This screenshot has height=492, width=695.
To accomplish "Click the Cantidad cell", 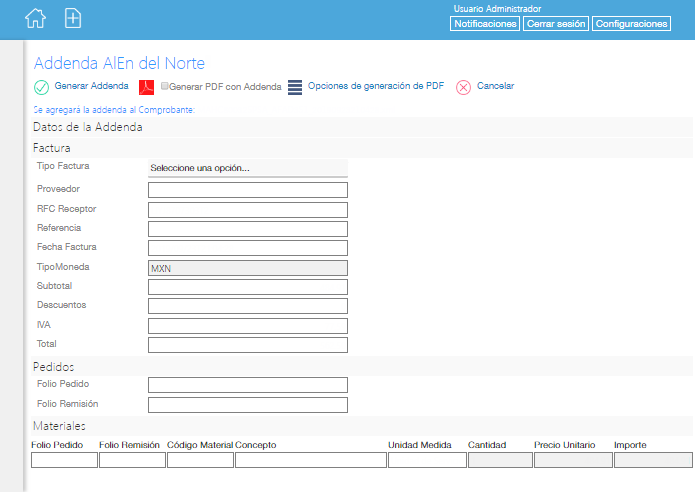I will (x=500, y=460).
